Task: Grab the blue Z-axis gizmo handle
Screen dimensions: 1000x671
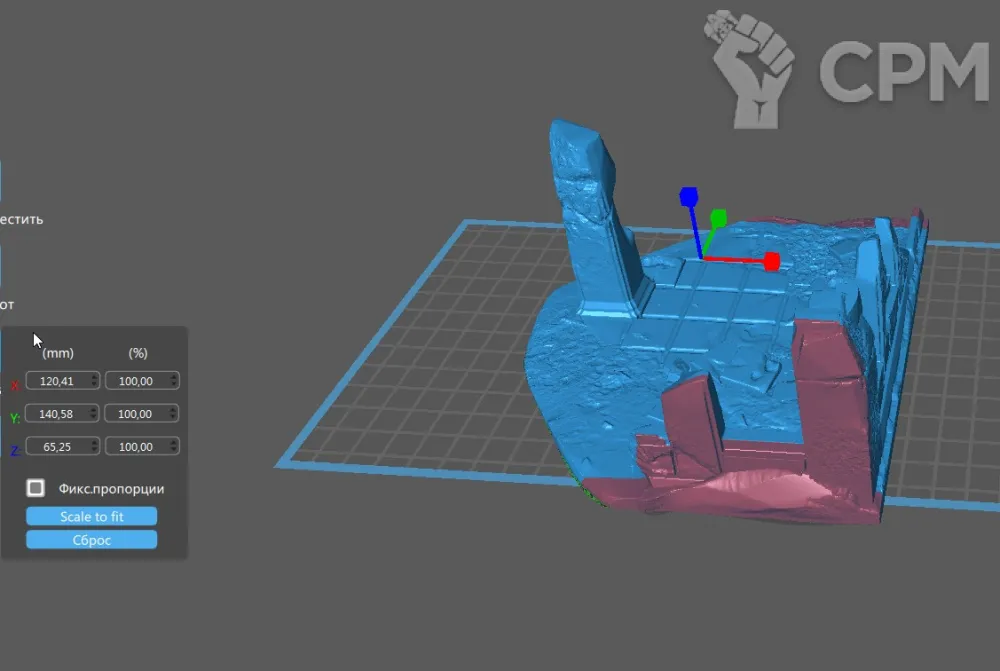Action: [688, 195]
